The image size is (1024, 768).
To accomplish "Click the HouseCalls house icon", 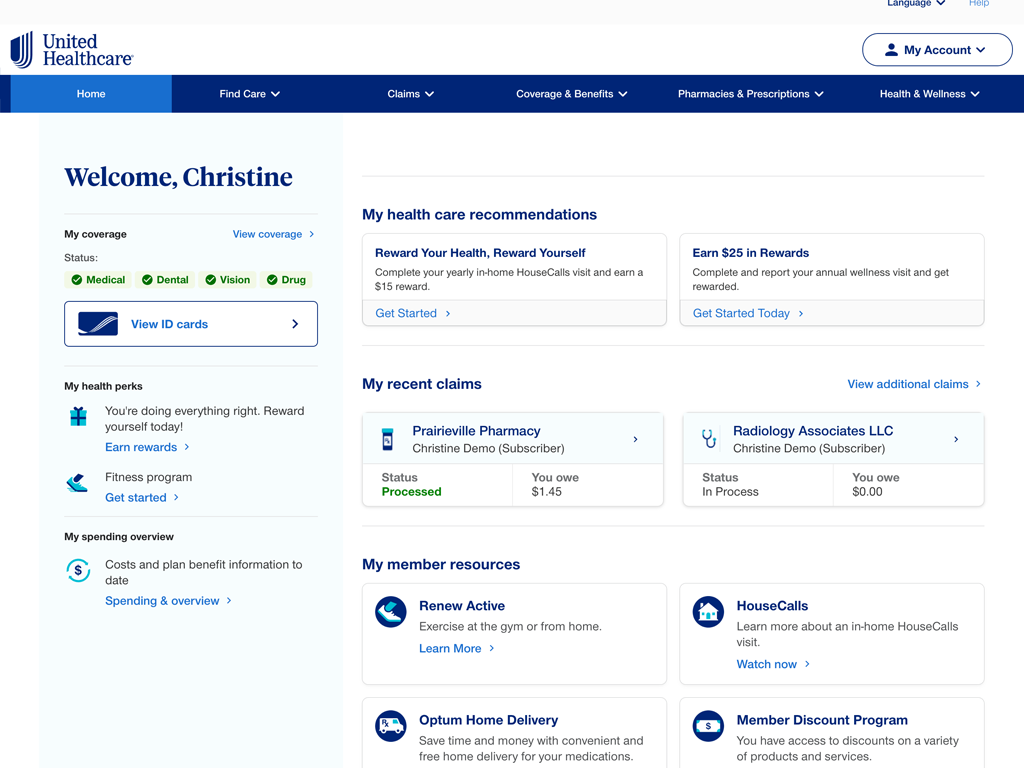I will (x=708, y=612).
